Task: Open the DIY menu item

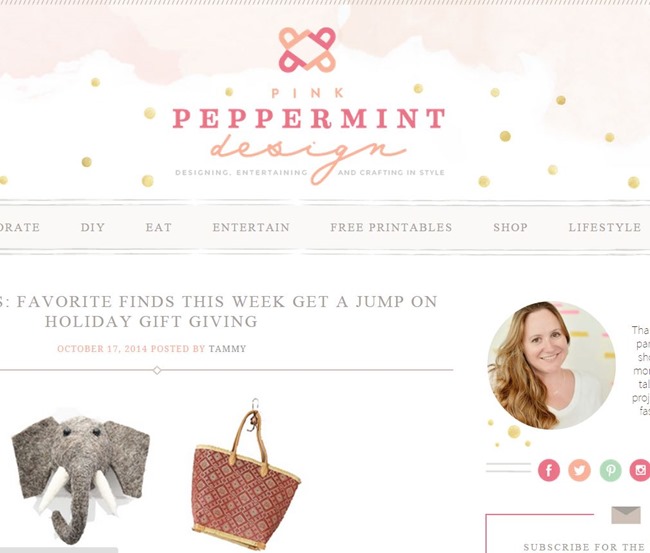Action: pyautogui.click(x=93, y=227)
